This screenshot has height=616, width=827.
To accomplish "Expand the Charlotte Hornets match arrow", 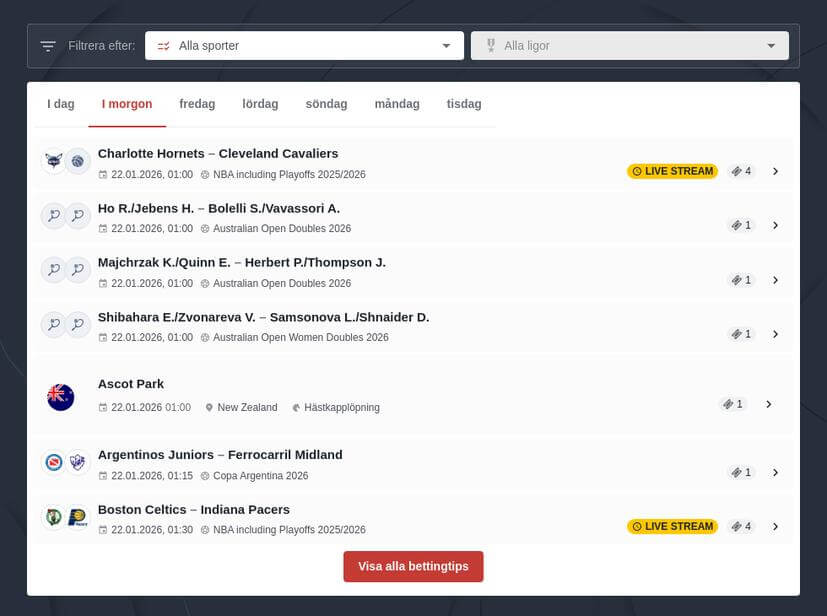I will 775,171.
